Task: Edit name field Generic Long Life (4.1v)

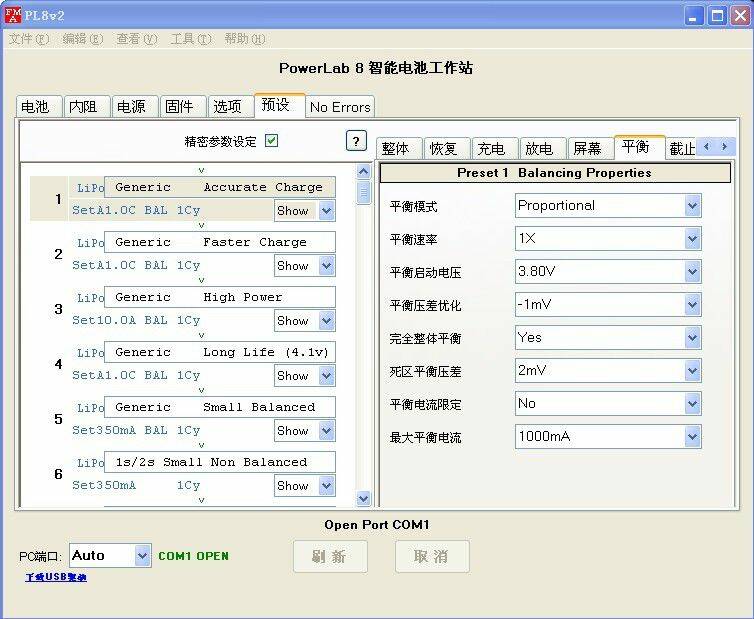Action: [219, 352]
